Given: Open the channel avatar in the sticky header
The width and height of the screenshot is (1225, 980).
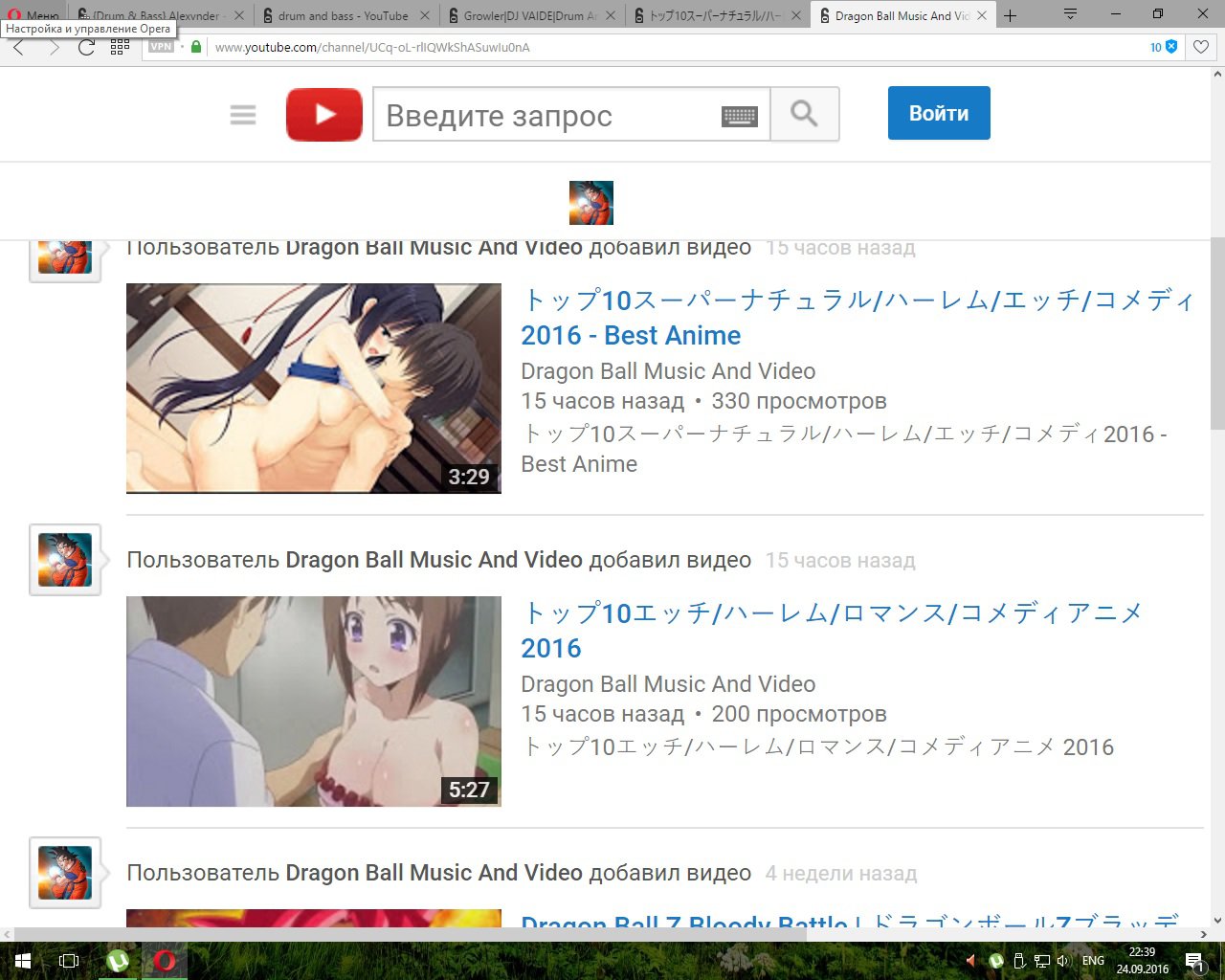Looking at the screenshot, I should click(x=591, y=203).
